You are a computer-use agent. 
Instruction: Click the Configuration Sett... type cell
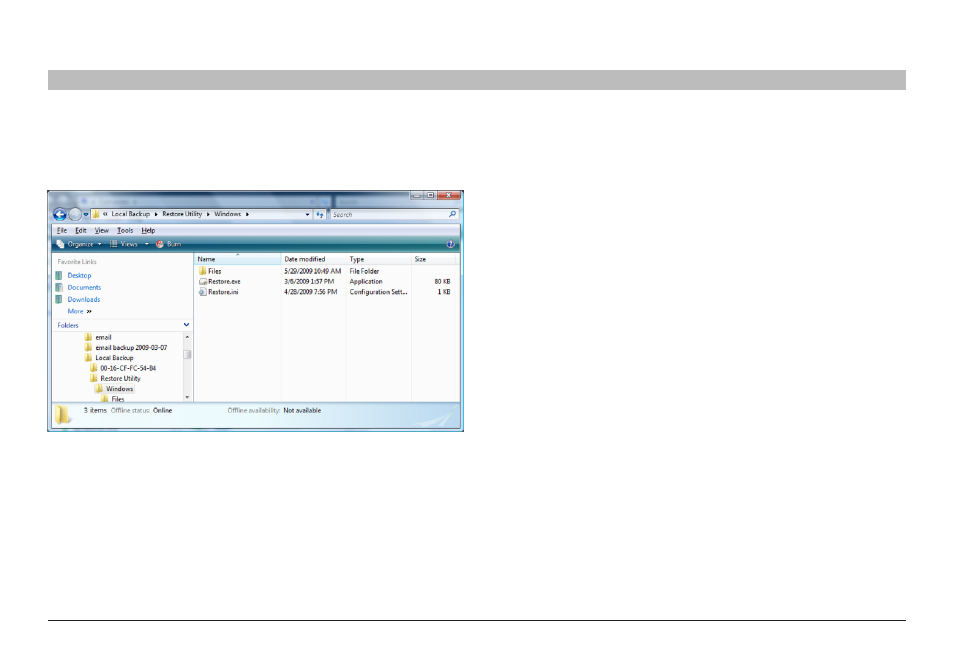tap(378, 292)
